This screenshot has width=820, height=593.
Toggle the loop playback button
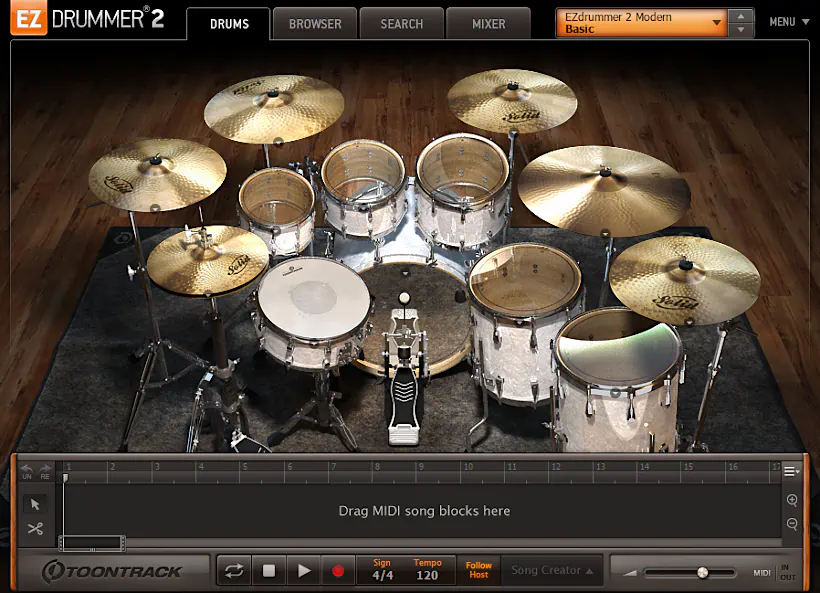pyautogui.click(x=234, y=571)
